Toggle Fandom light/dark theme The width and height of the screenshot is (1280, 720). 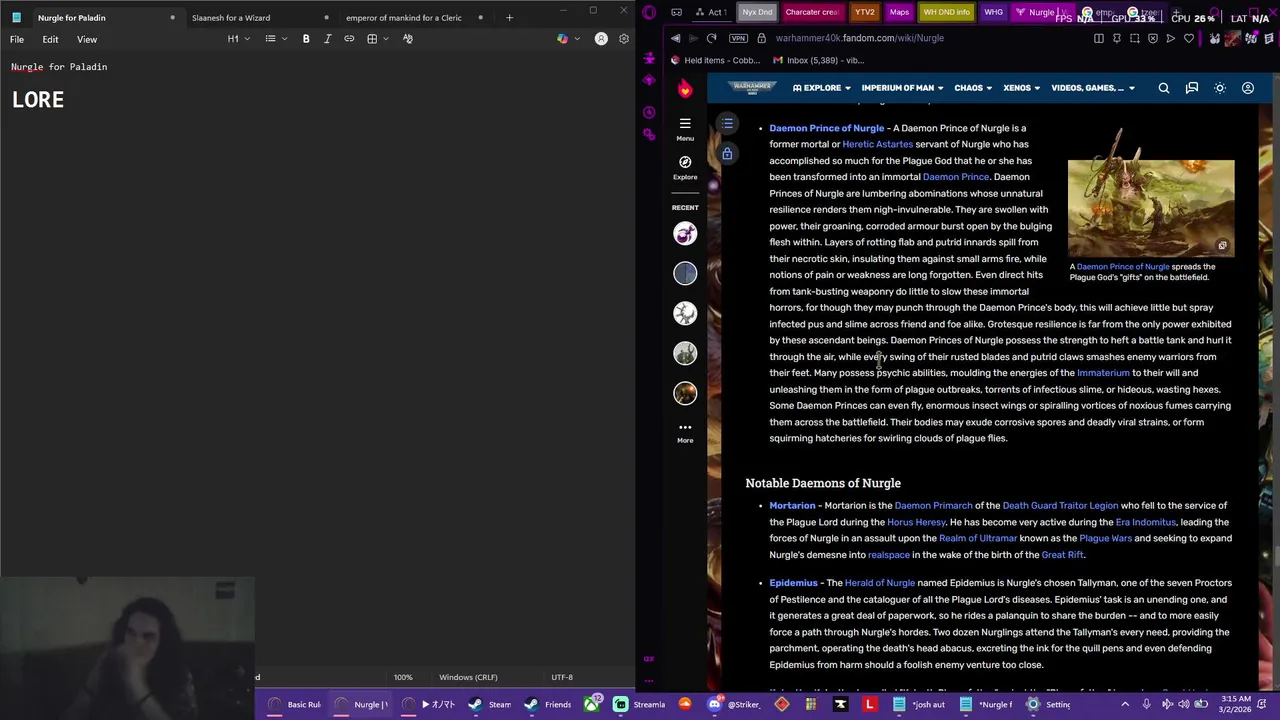[1220, 88]
